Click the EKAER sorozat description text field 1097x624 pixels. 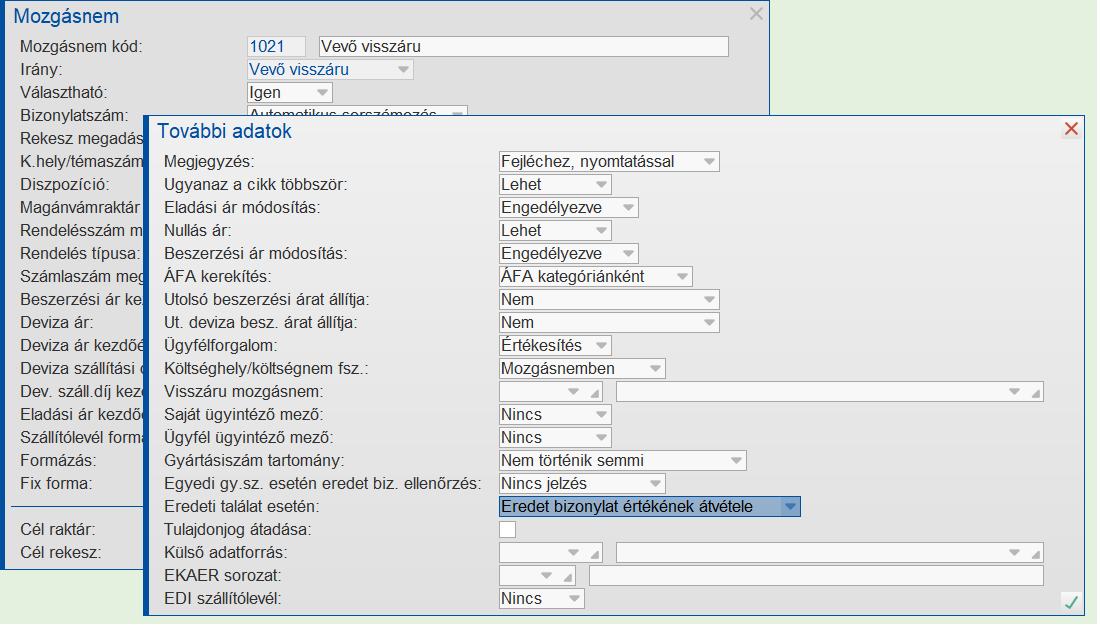[x=816, y=576]
